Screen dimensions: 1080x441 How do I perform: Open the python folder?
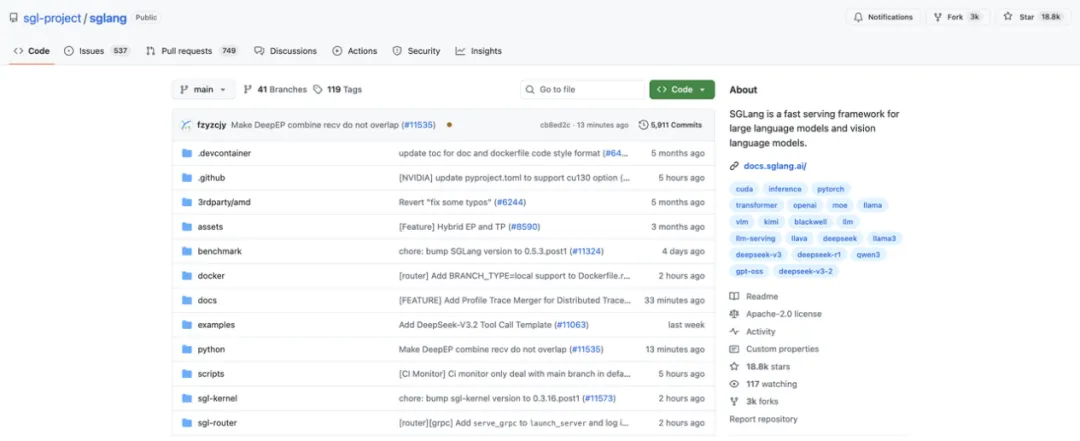click(211, 349)
